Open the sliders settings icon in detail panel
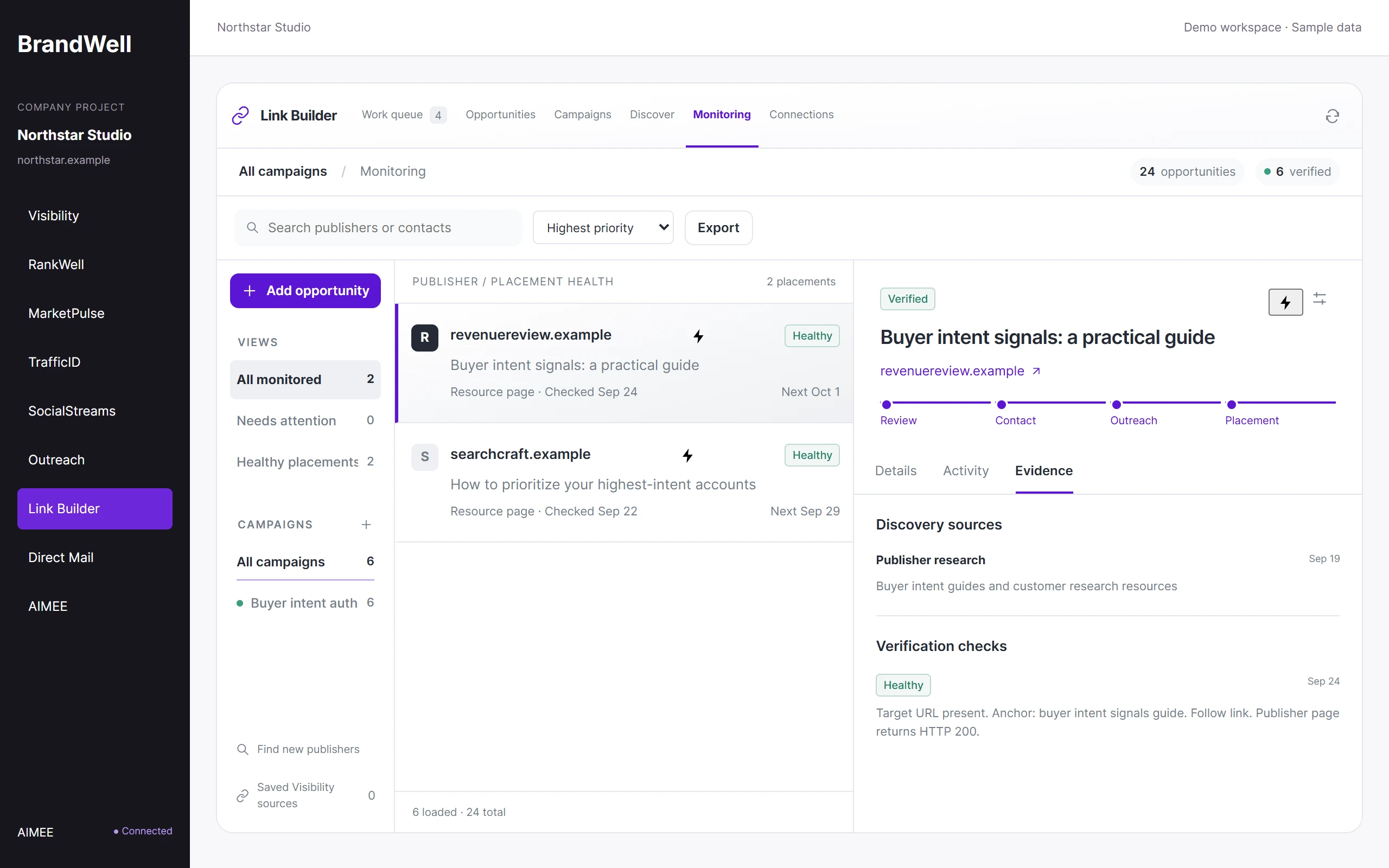The image size is (1389, 868). point(1320,298)
